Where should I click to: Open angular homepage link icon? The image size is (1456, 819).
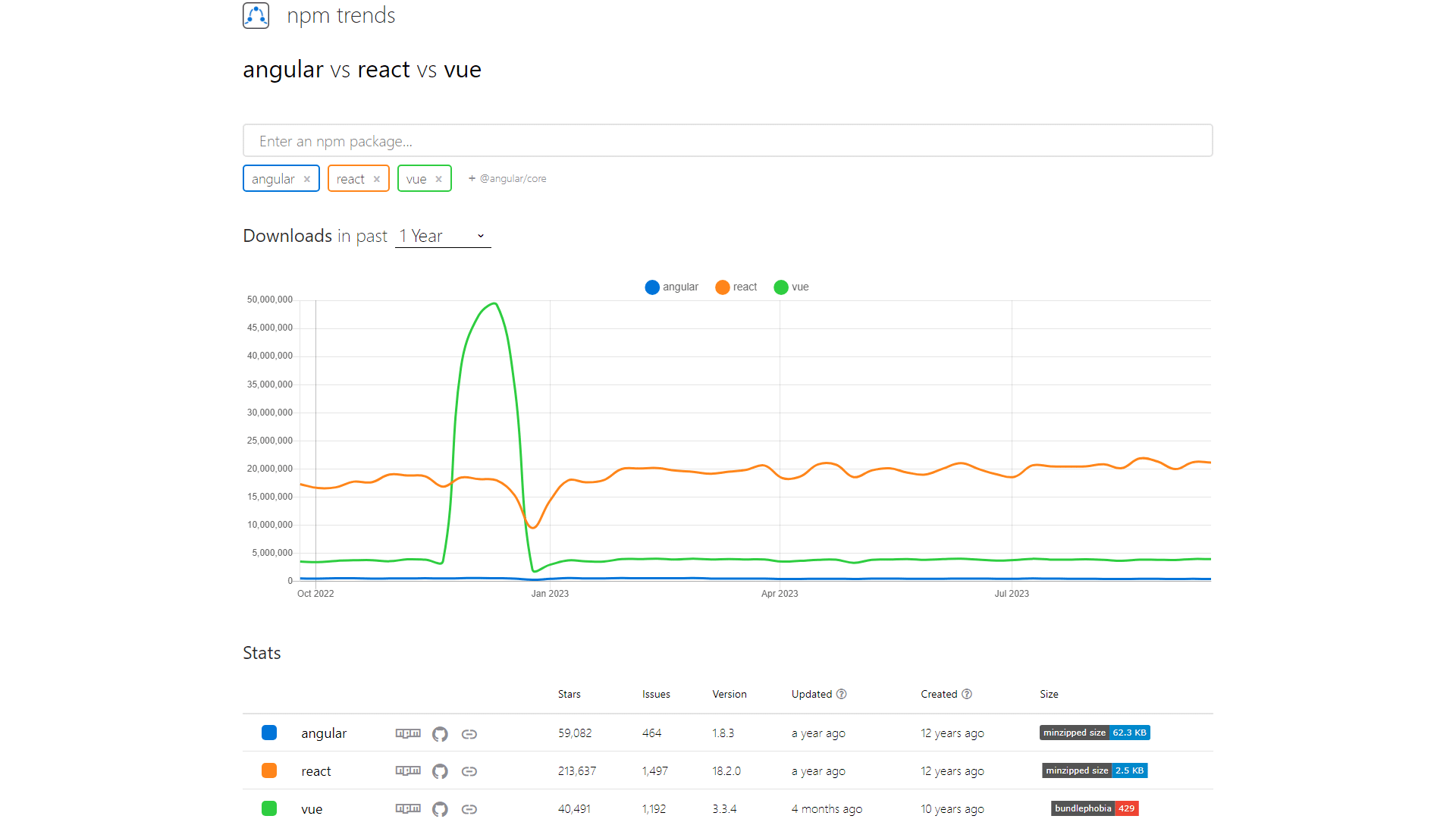[469, 734]
